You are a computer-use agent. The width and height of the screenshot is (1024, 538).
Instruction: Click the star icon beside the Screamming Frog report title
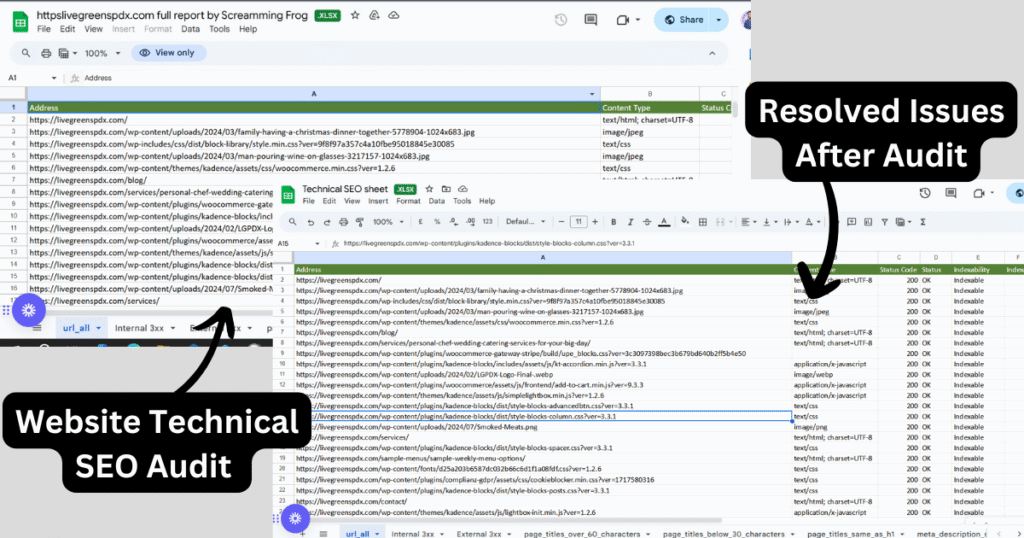[355, 15]
